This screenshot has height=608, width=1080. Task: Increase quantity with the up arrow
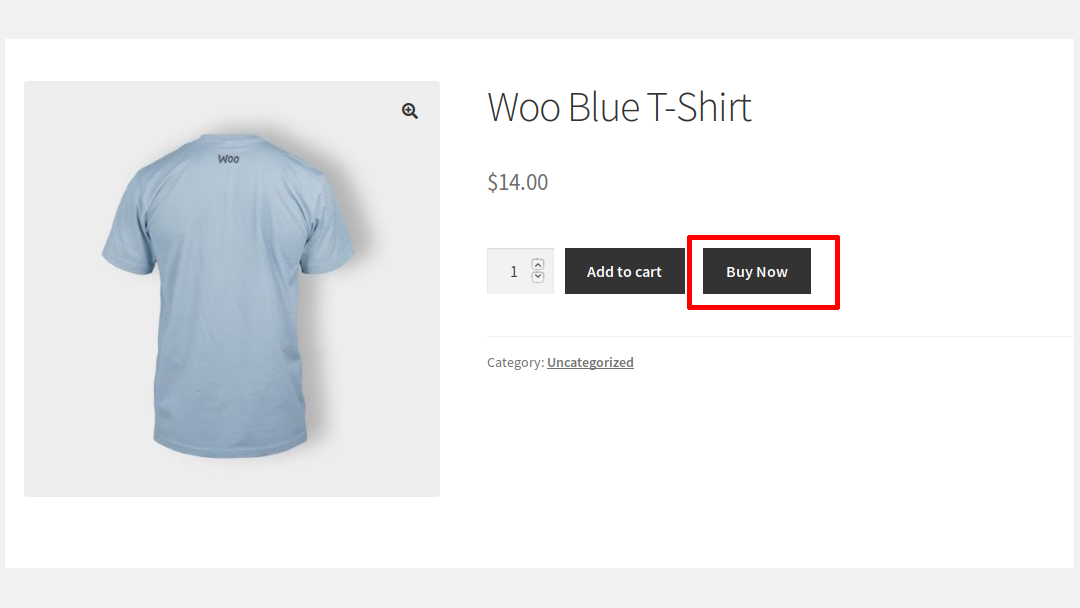[538, 264]
